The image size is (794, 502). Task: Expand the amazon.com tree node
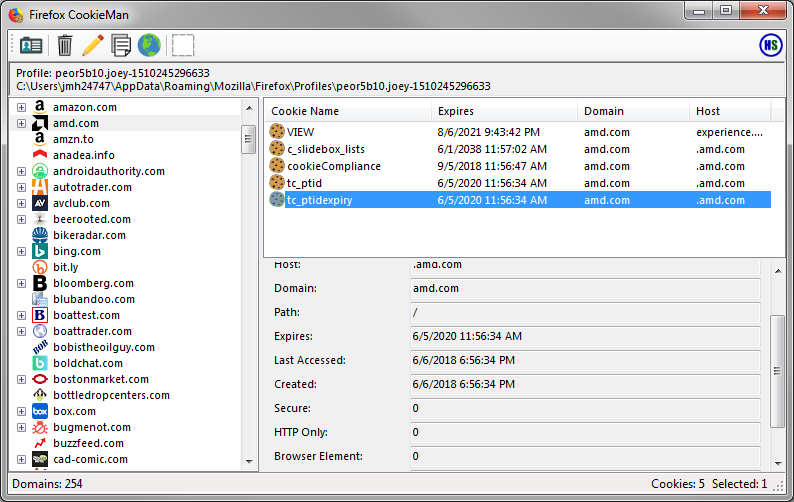tap(21, 107)
